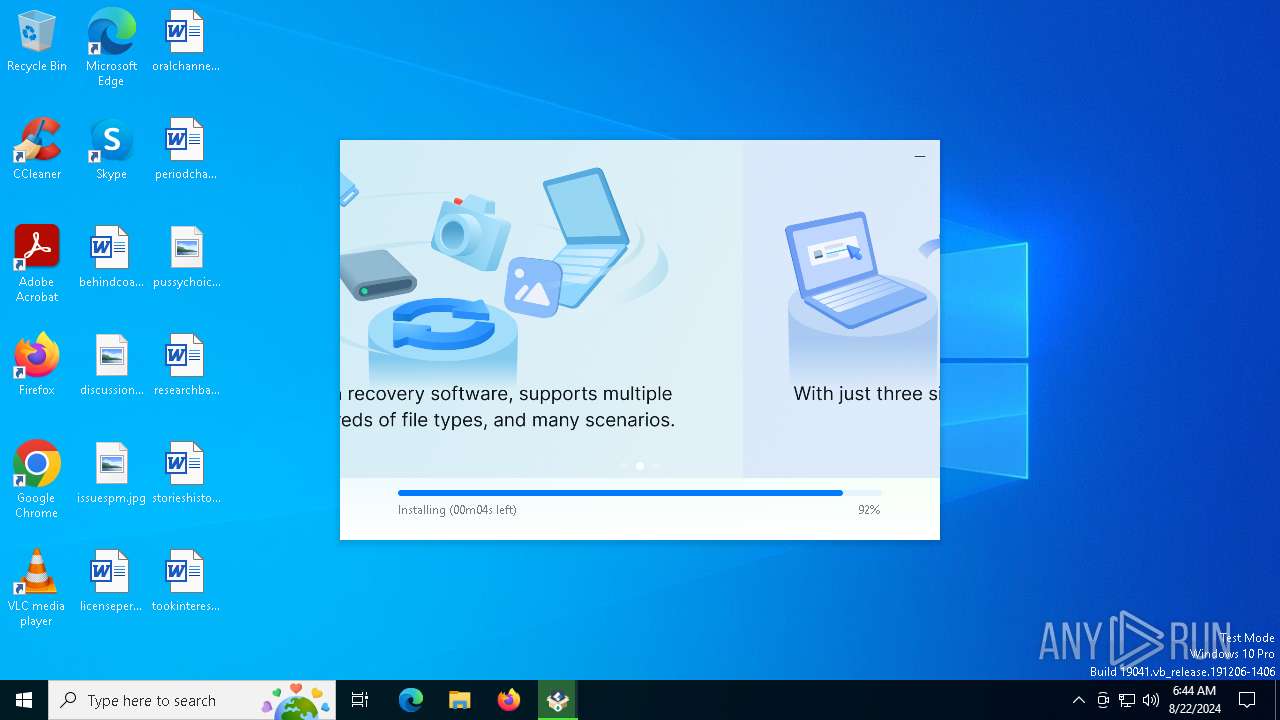1280x720 pixels.
Task: Launch the Google Chrome desktop shortcut
Action: [x=37, y=480]
